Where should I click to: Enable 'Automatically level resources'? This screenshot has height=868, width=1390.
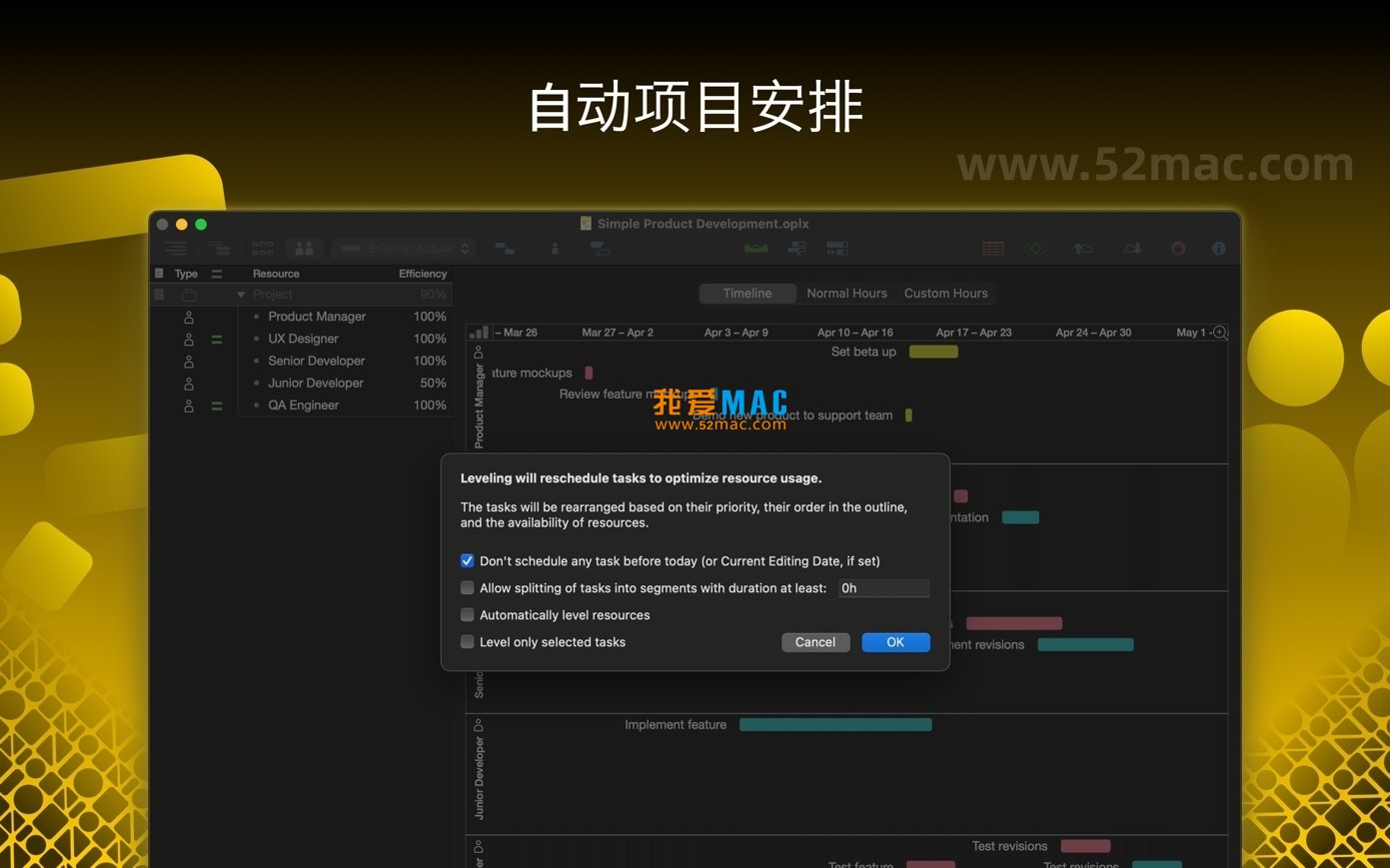pyautogui.click(x=467, y=615)
